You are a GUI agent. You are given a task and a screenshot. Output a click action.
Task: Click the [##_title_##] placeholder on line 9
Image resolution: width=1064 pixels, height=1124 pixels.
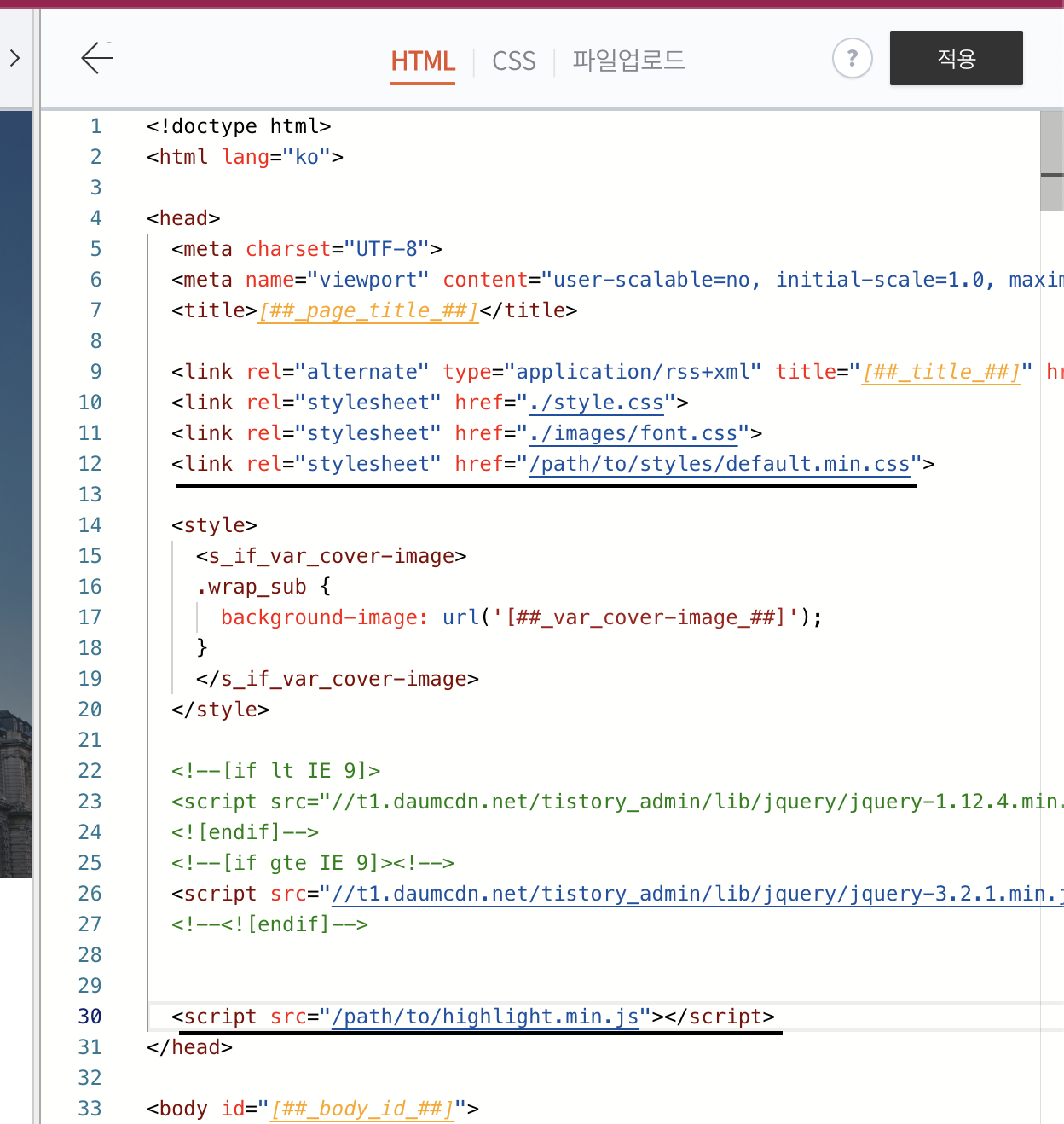(940, 372)
